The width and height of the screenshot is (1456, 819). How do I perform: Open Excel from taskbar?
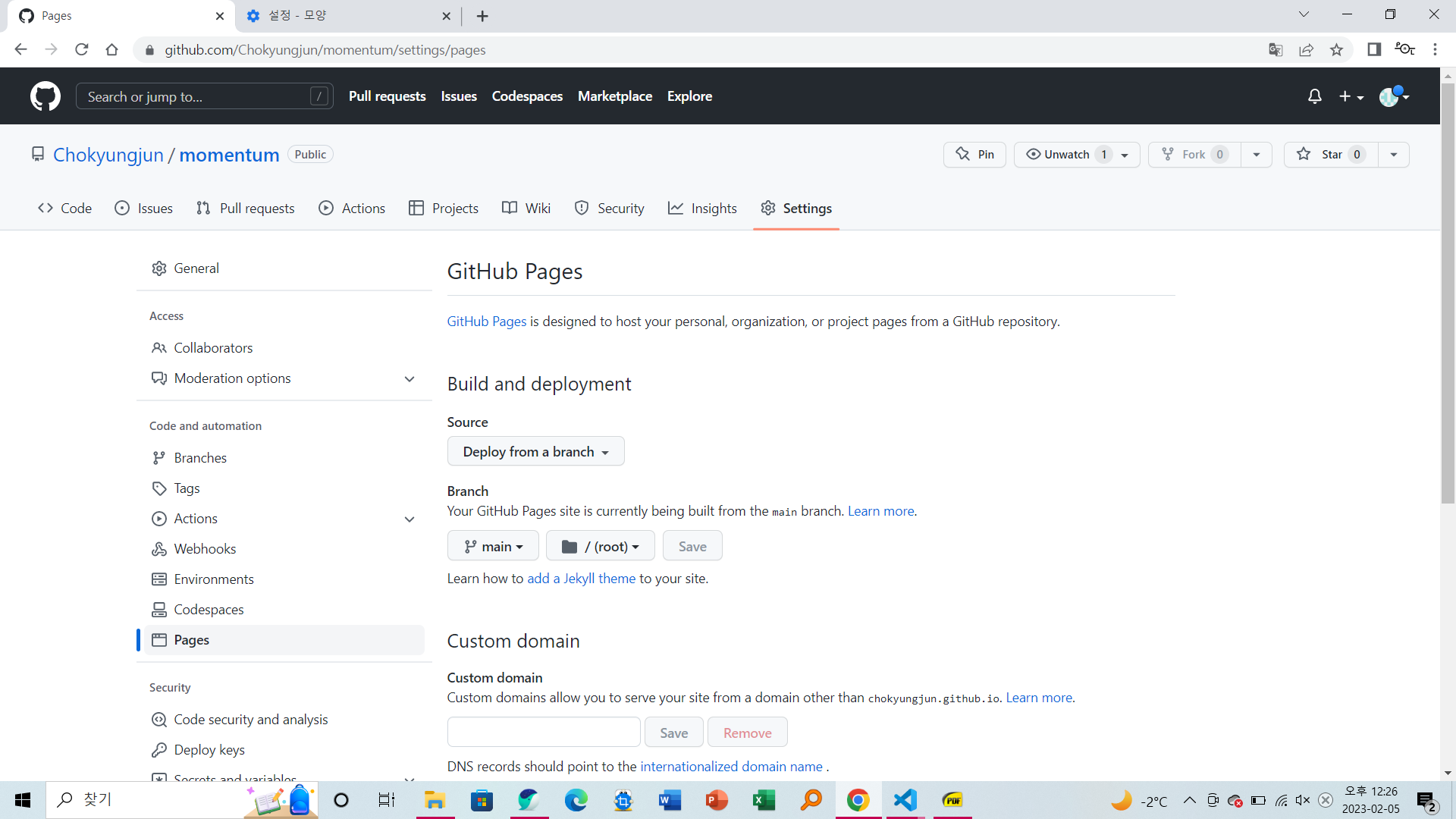[x=764, y=800]
